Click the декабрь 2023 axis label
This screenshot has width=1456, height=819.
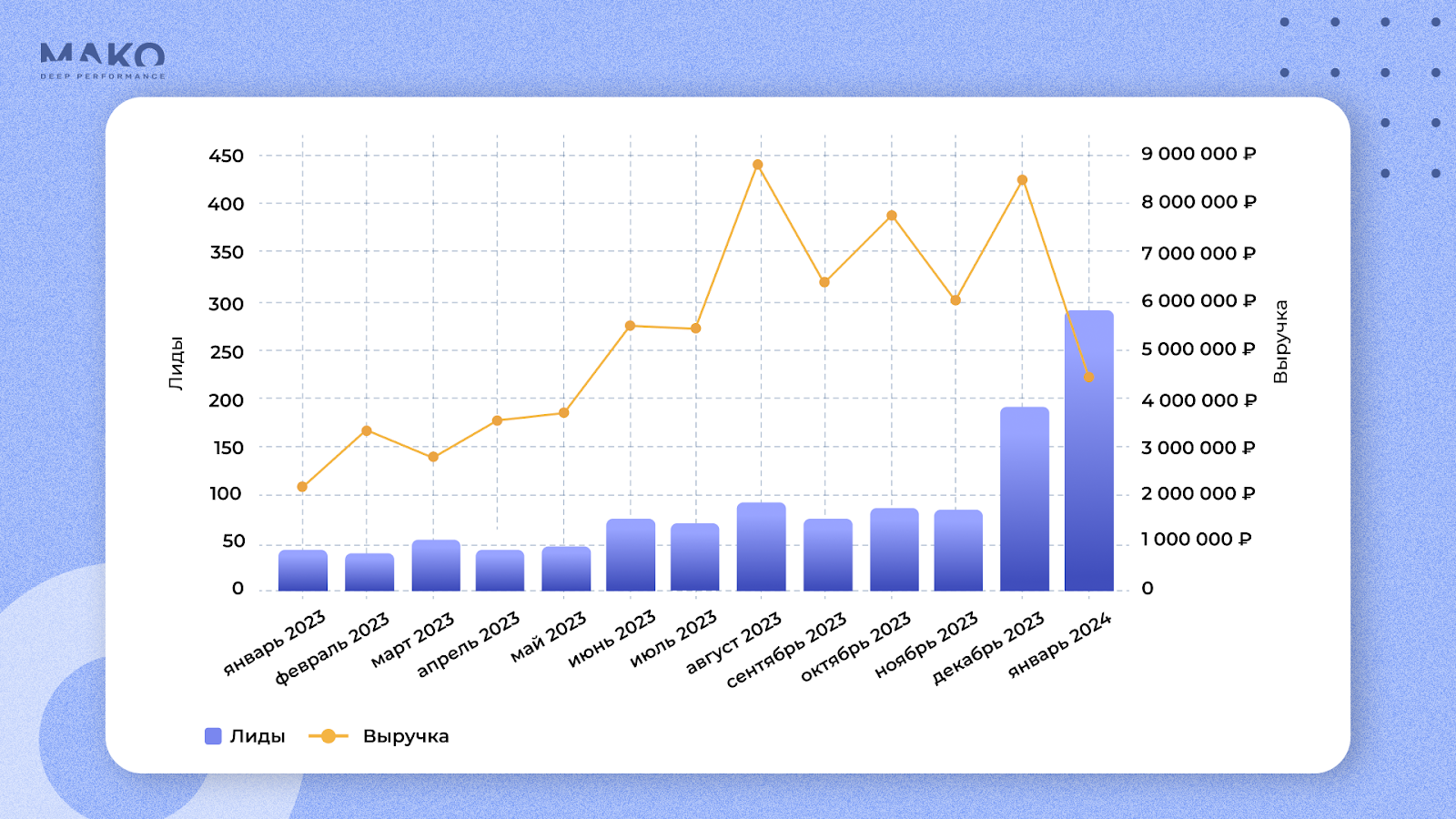[x=988, y=648]
